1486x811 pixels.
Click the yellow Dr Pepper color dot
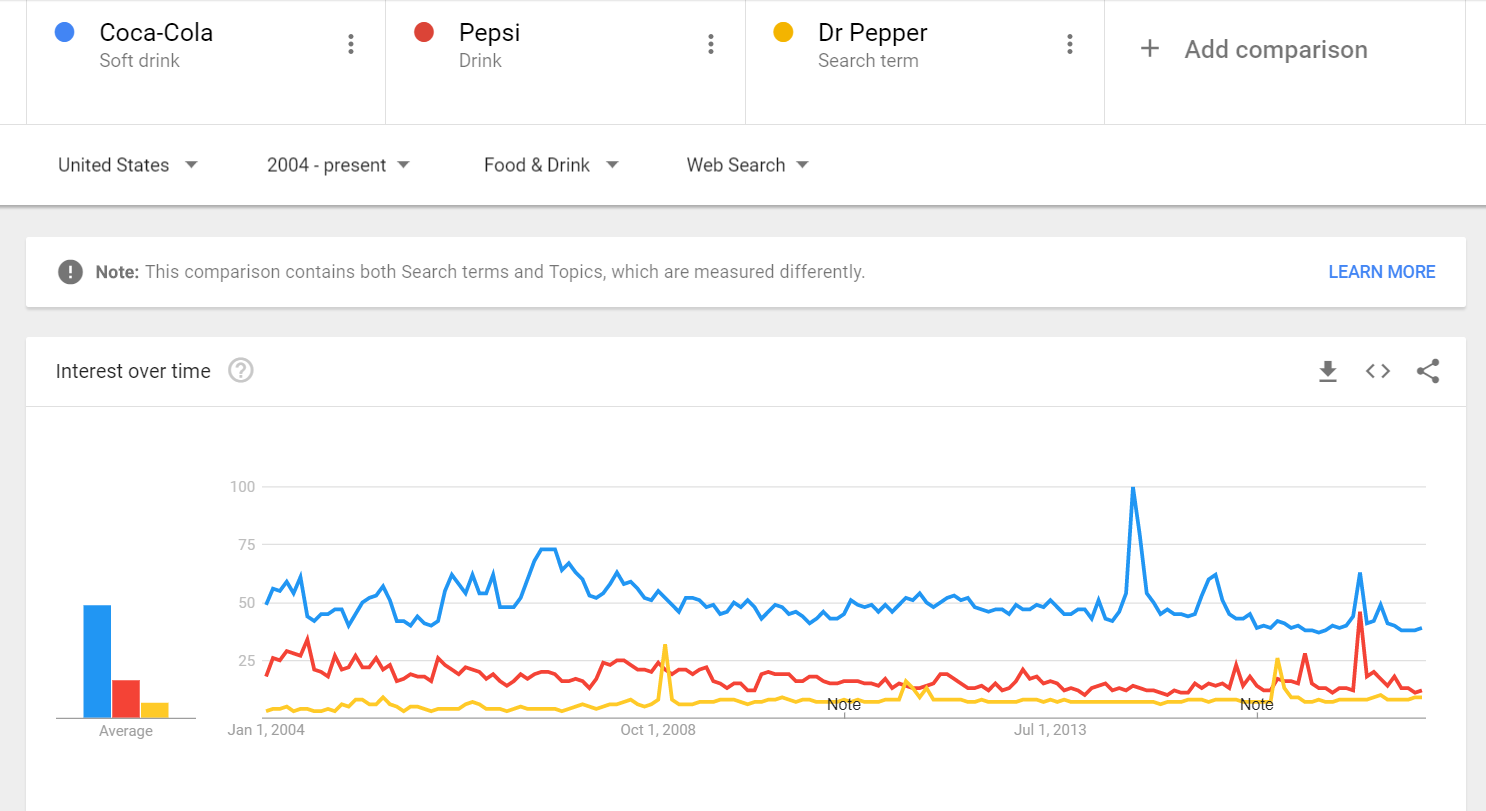coord(783,33)
